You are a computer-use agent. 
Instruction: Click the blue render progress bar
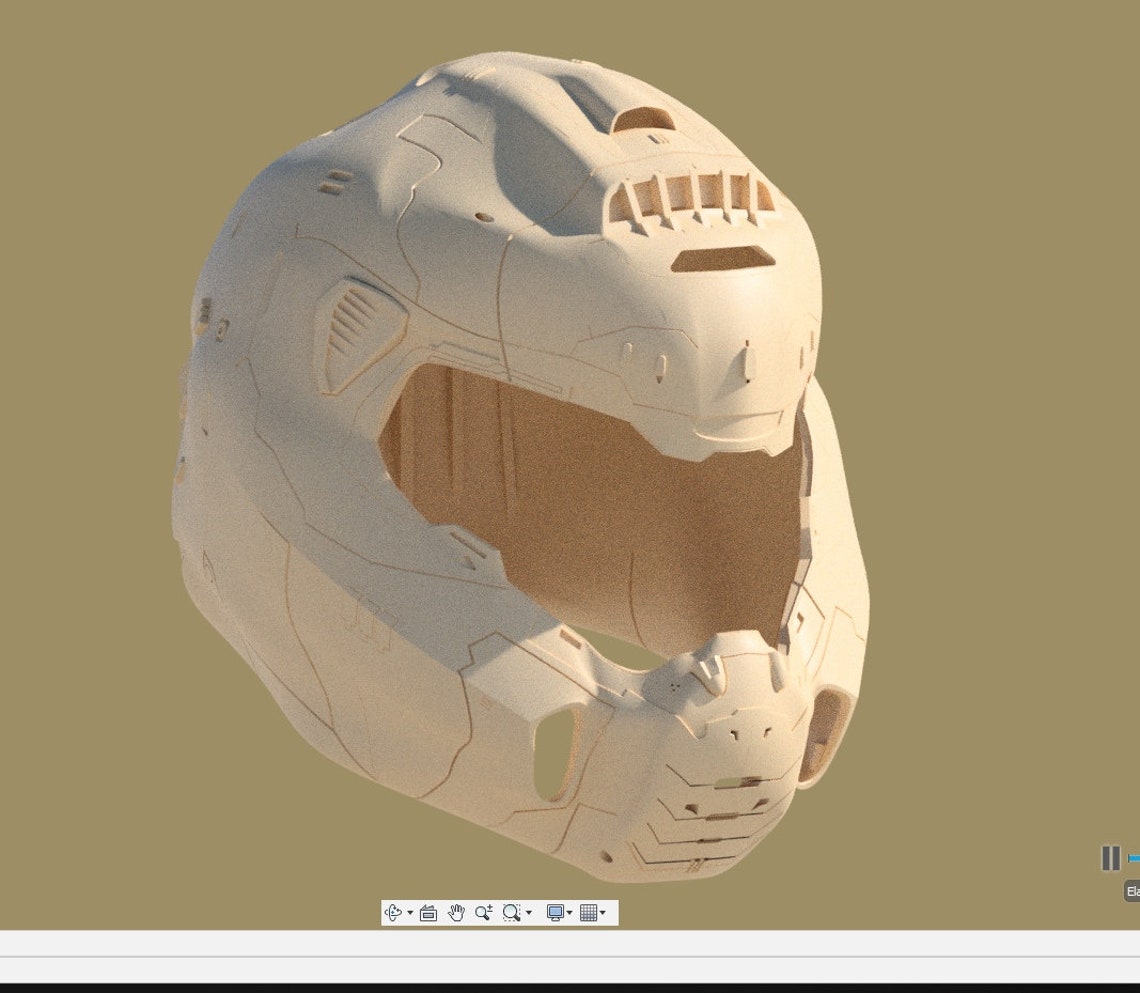pyautogui.click(x=1134, y=859)
